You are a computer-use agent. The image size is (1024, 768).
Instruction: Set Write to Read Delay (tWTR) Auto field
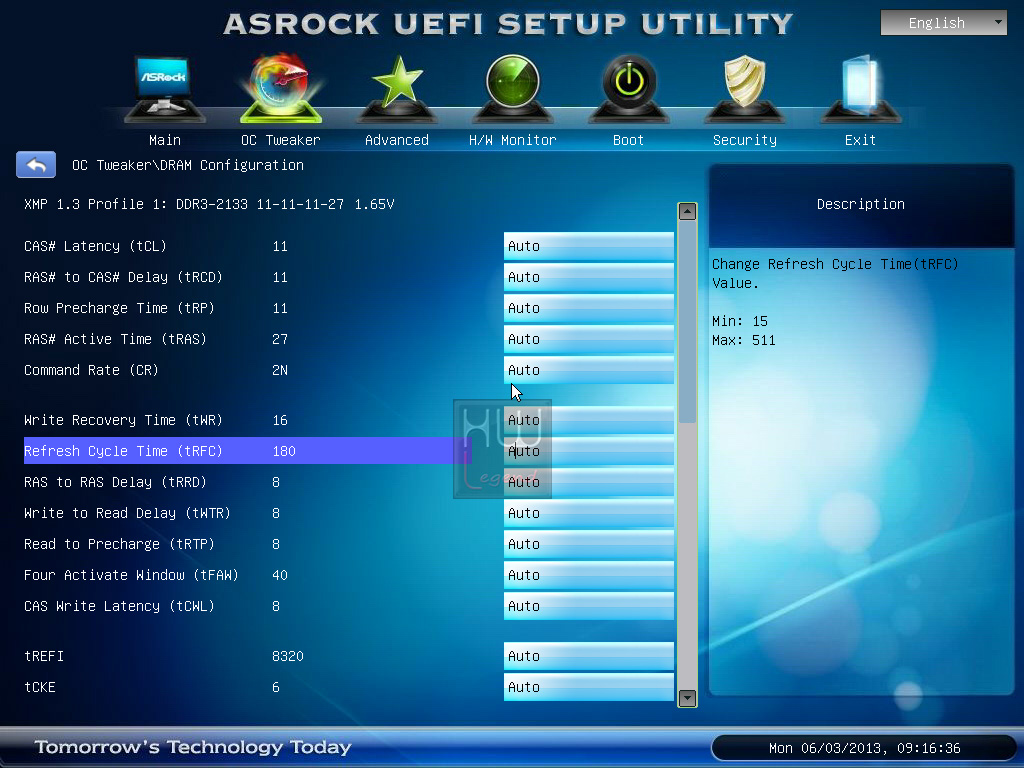pyautogui.click(x=588, y=513)
